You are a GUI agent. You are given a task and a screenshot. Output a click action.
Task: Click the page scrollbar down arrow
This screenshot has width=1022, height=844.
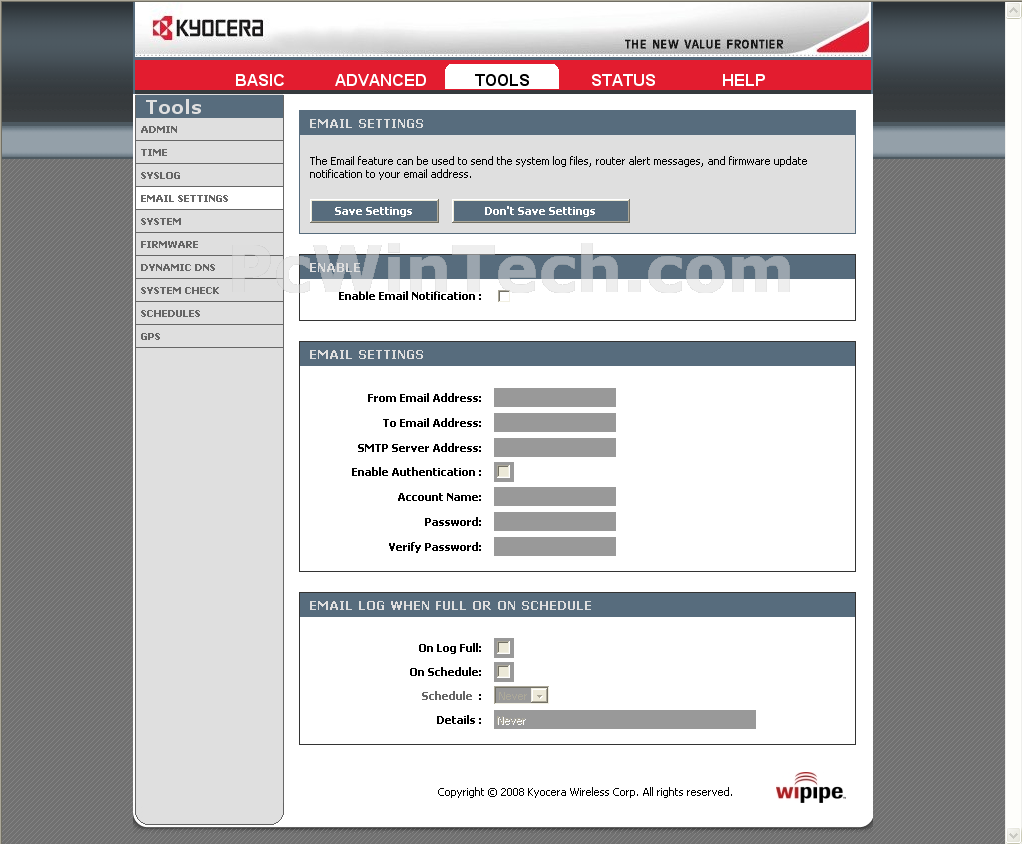coord(1014,835)
